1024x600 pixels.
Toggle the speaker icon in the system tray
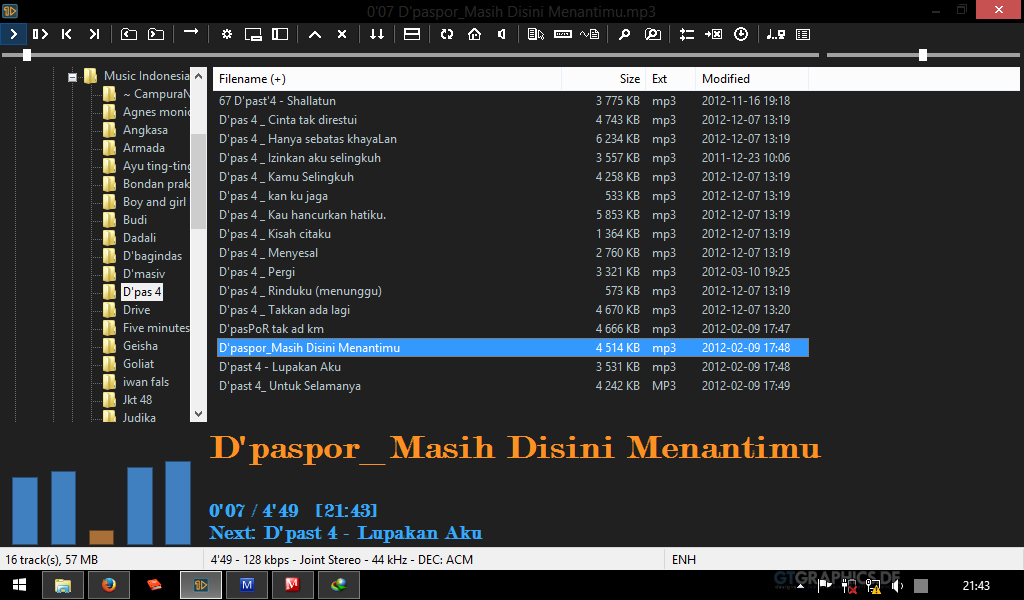tap(897, 585)
